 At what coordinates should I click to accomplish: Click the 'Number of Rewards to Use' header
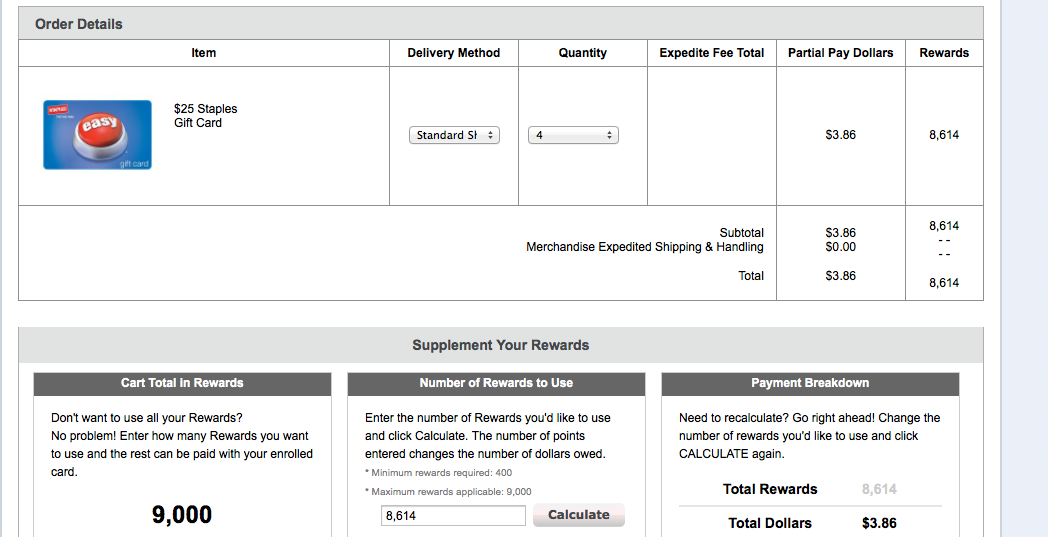coord(496,383)
